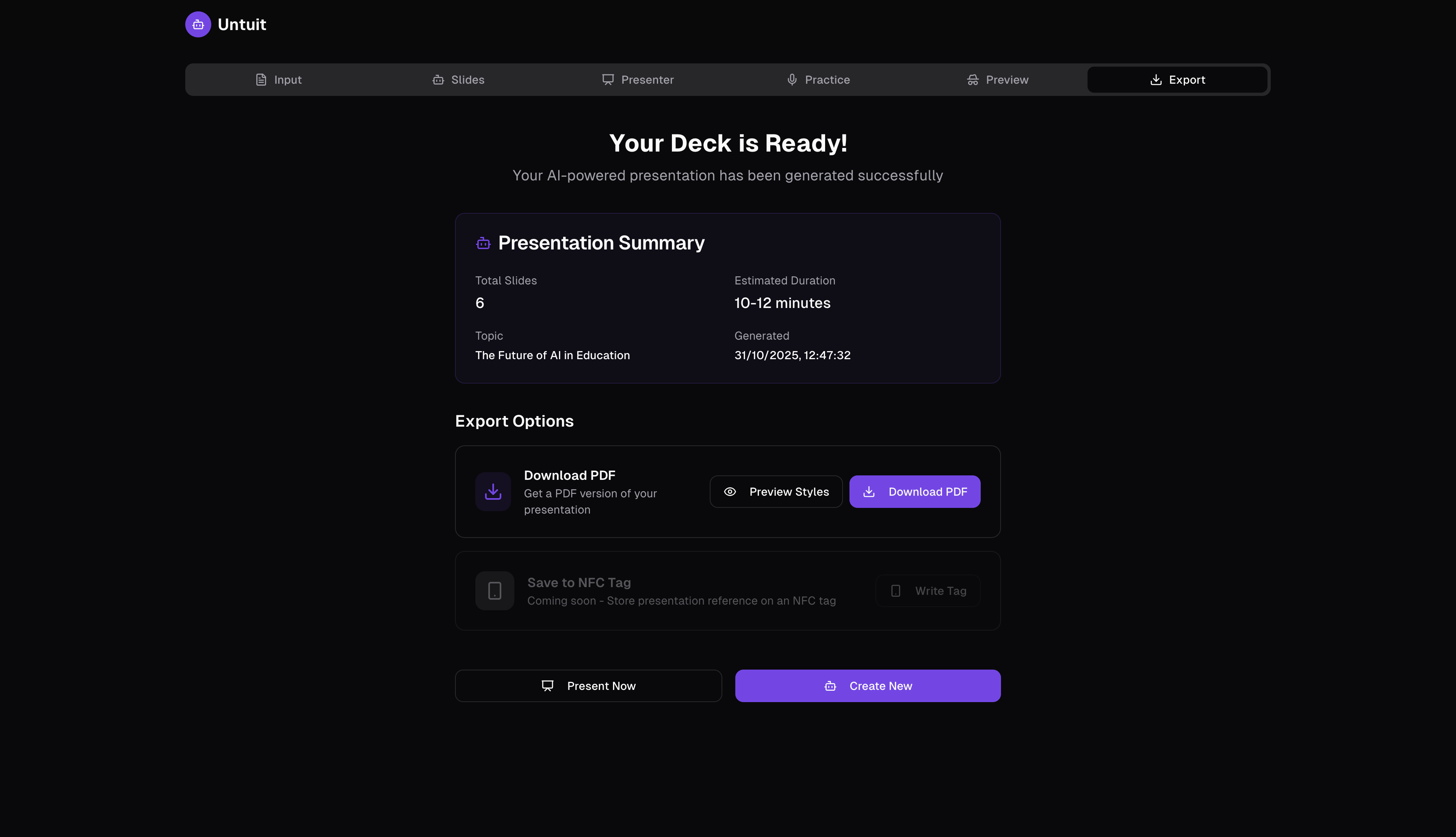Open the Input tab

[x=279, y=80]
